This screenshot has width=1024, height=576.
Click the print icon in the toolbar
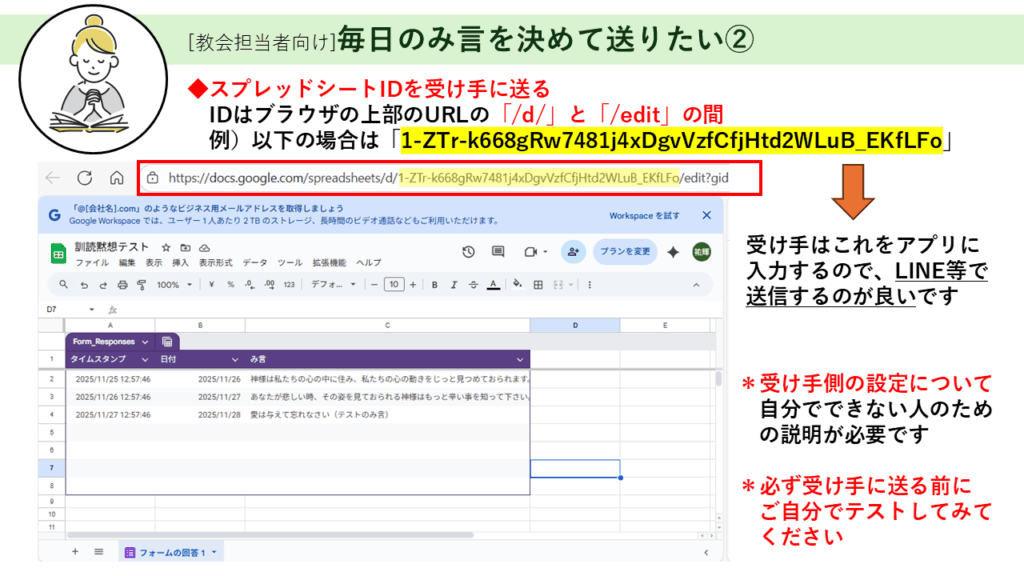click(122, 285)
